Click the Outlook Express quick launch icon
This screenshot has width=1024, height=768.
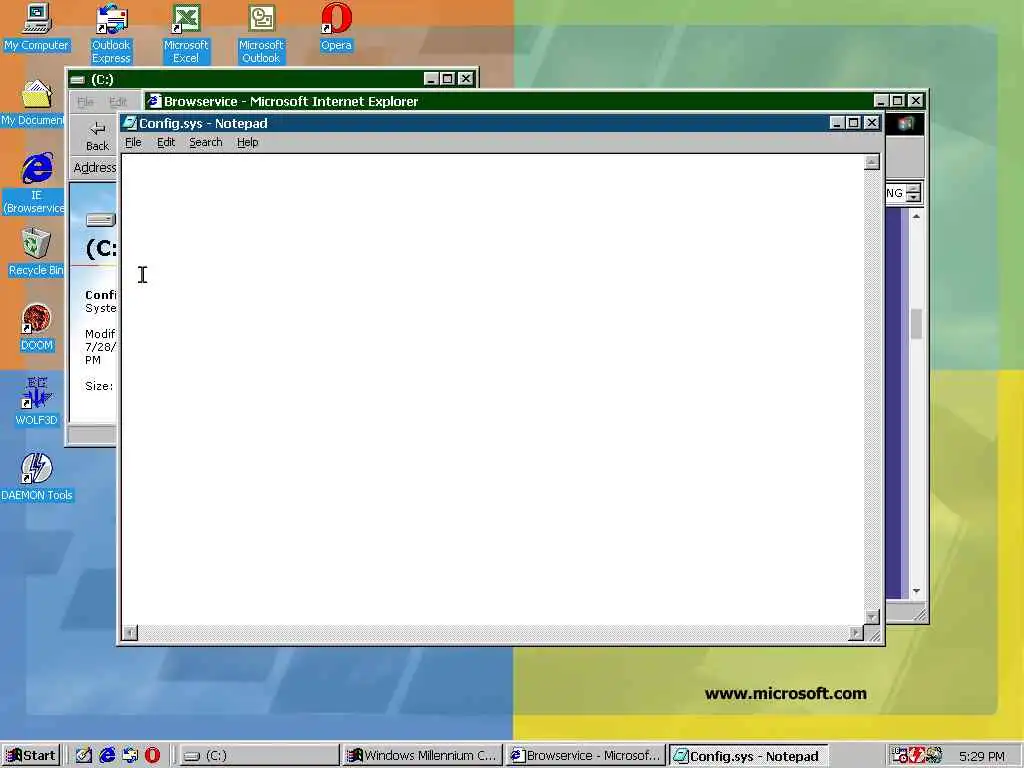[x=130, y=756]
